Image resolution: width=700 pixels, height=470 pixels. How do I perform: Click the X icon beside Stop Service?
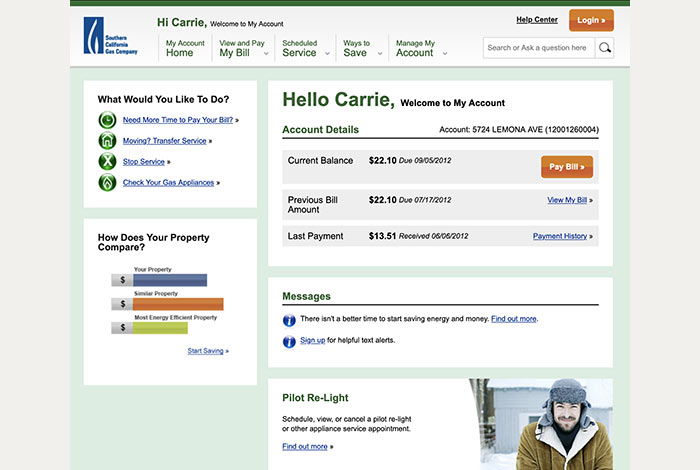[107, 162]
